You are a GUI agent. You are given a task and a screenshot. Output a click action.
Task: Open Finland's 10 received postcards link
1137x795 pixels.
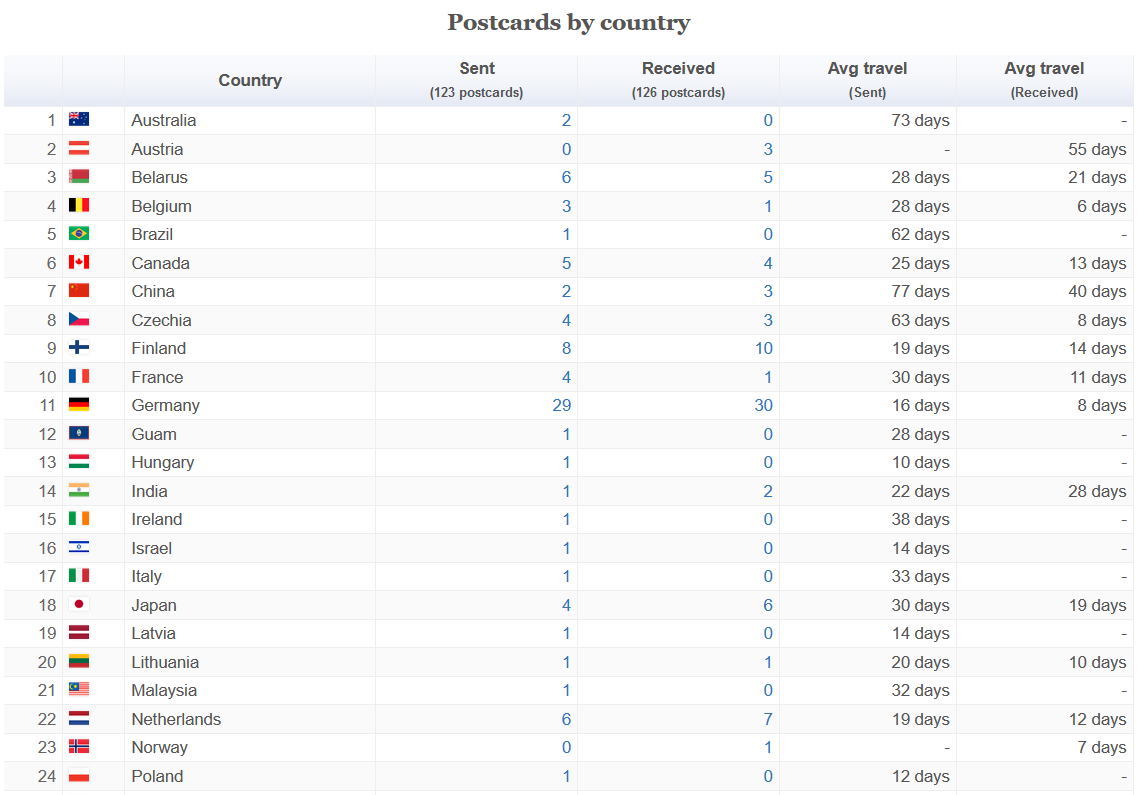[x=764, y=348]
